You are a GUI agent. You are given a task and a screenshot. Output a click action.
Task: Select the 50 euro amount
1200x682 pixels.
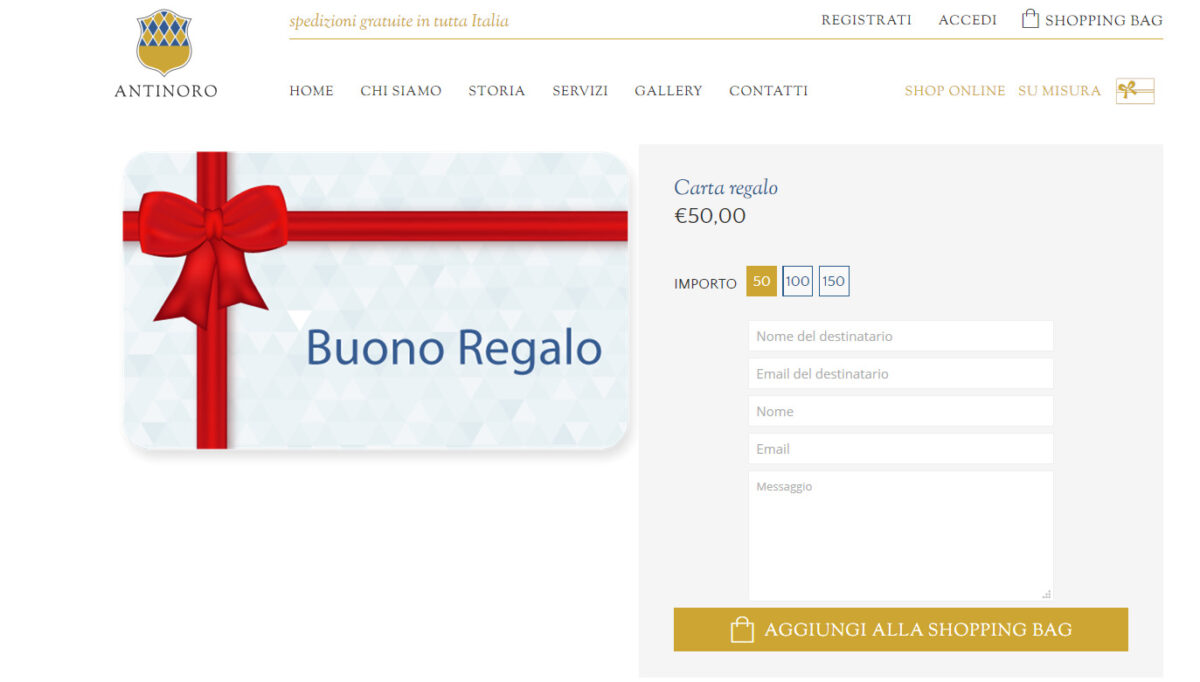click(761, 282)
